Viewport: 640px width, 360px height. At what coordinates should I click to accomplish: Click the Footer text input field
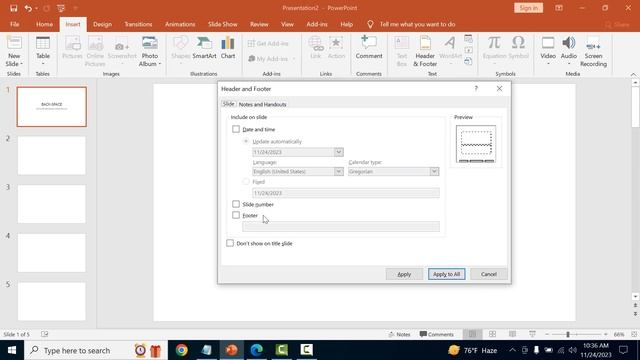(x=341, y=227)
